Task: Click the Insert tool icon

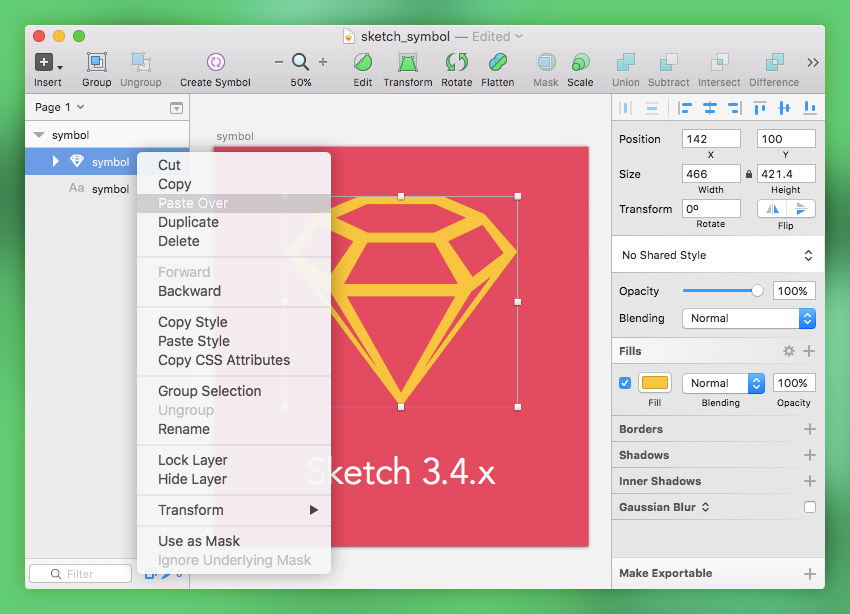Action: [x=45, y=62]
